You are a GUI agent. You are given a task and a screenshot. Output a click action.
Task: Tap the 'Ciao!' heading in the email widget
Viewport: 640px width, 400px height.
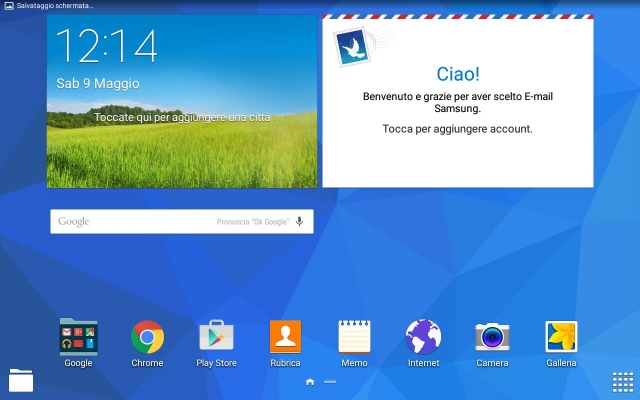click(x=458, y=74)
